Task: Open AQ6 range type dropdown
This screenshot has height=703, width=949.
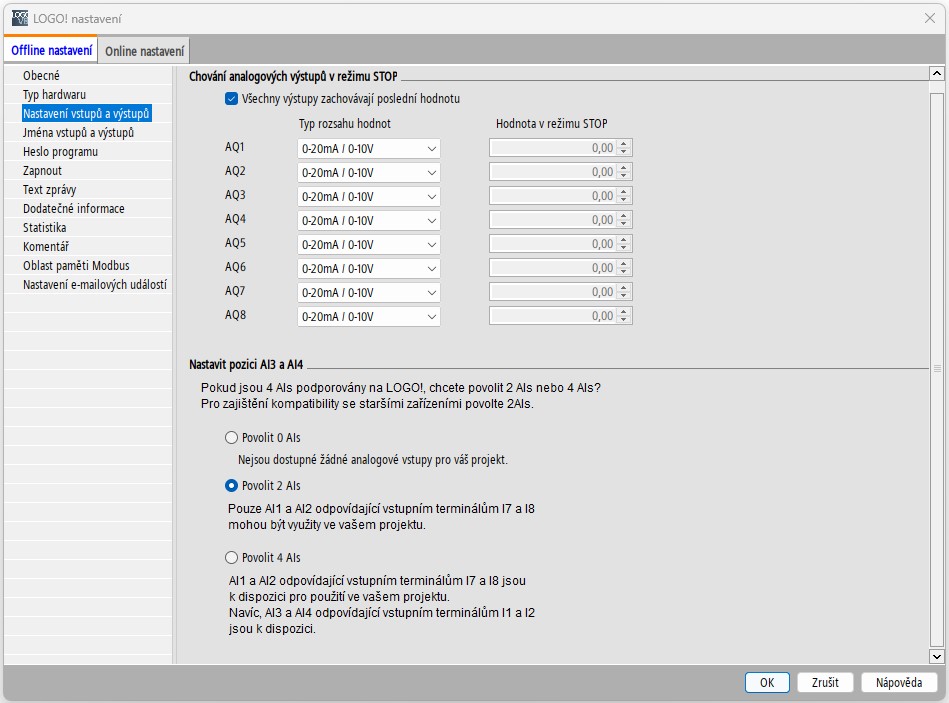Action: click(369, 269)
